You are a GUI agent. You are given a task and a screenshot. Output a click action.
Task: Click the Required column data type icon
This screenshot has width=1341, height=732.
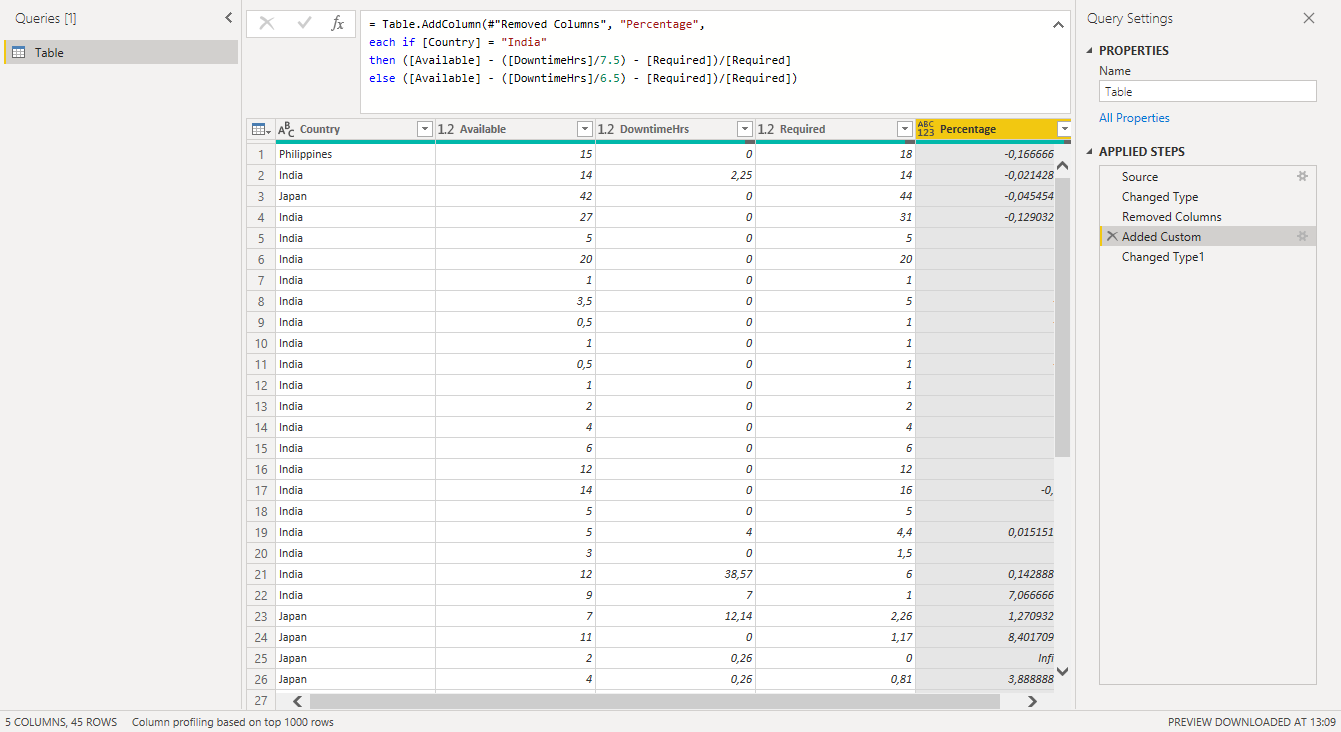766,129
